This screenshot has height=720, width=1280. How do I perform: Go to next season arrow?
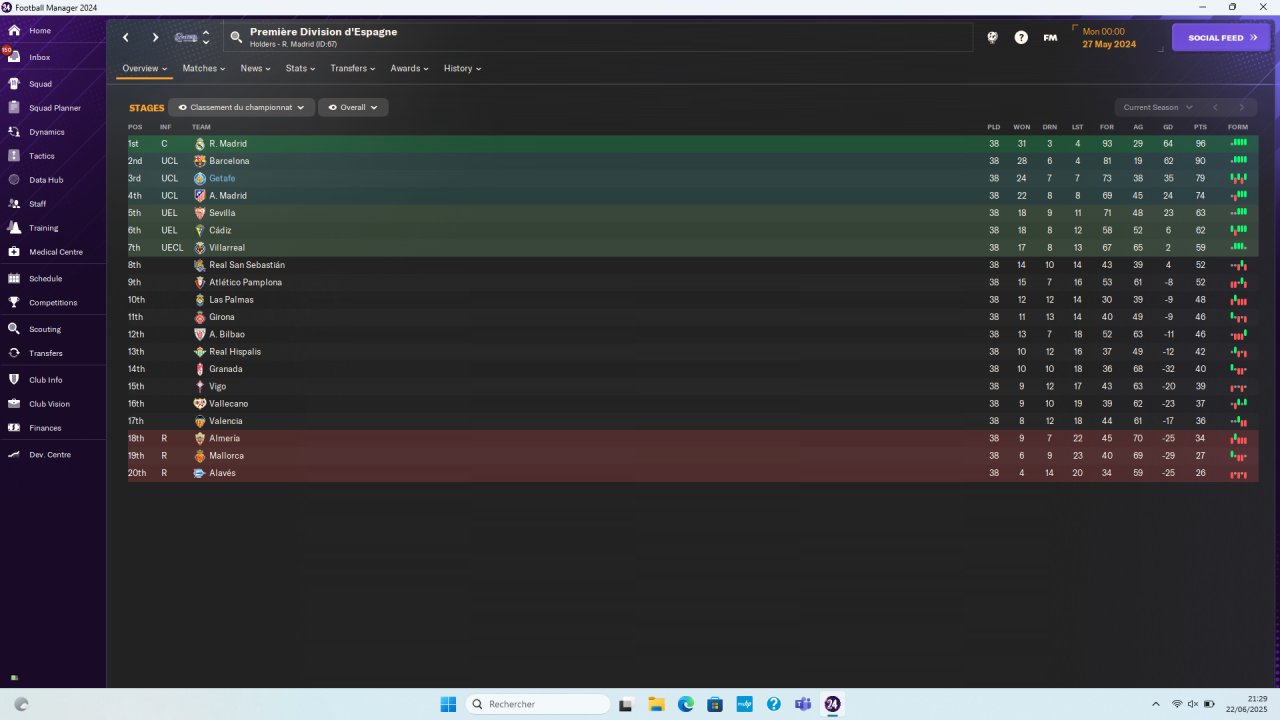click(1242, 107)
